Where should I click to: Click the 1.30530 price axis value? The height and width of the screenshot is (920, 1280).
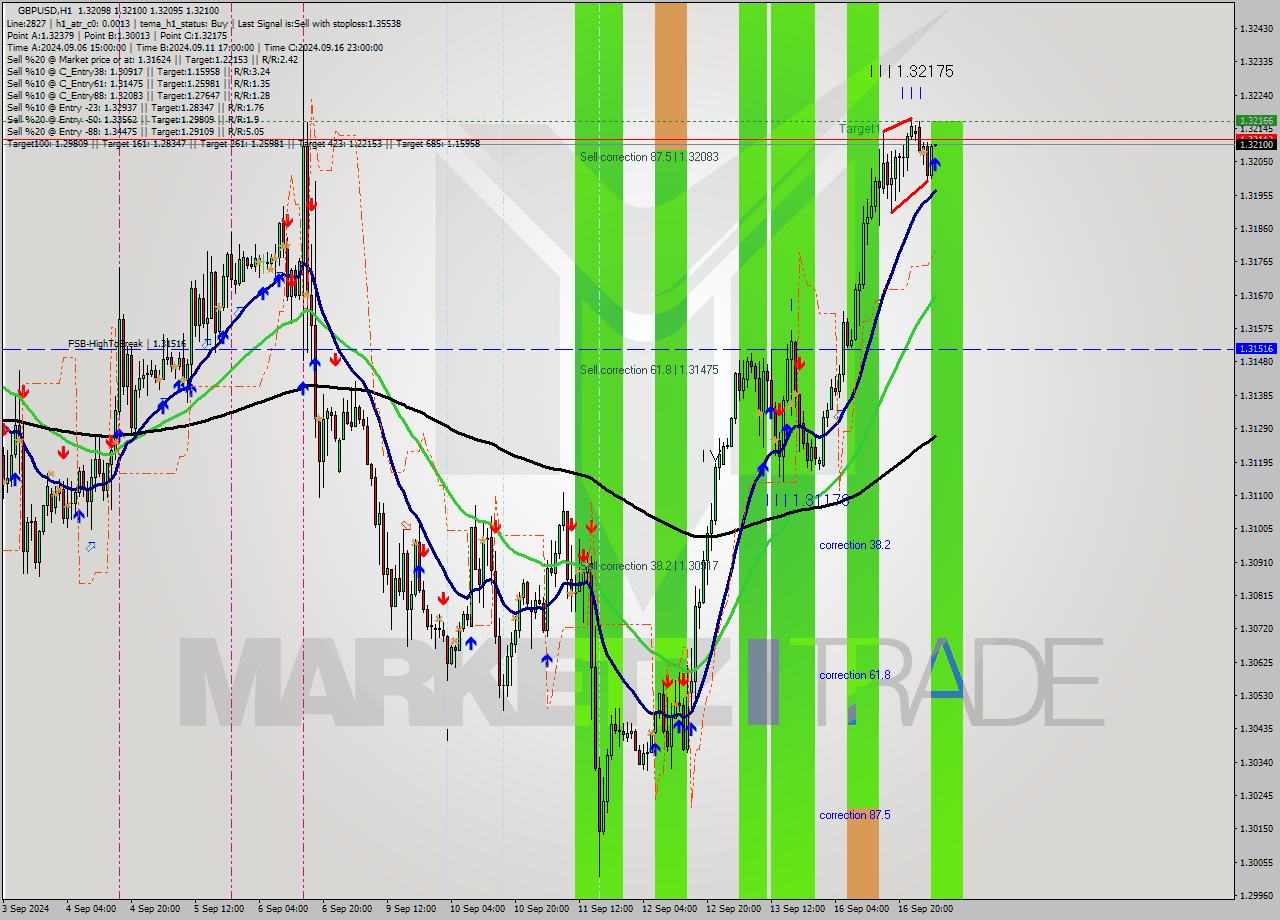(1256, 695)
